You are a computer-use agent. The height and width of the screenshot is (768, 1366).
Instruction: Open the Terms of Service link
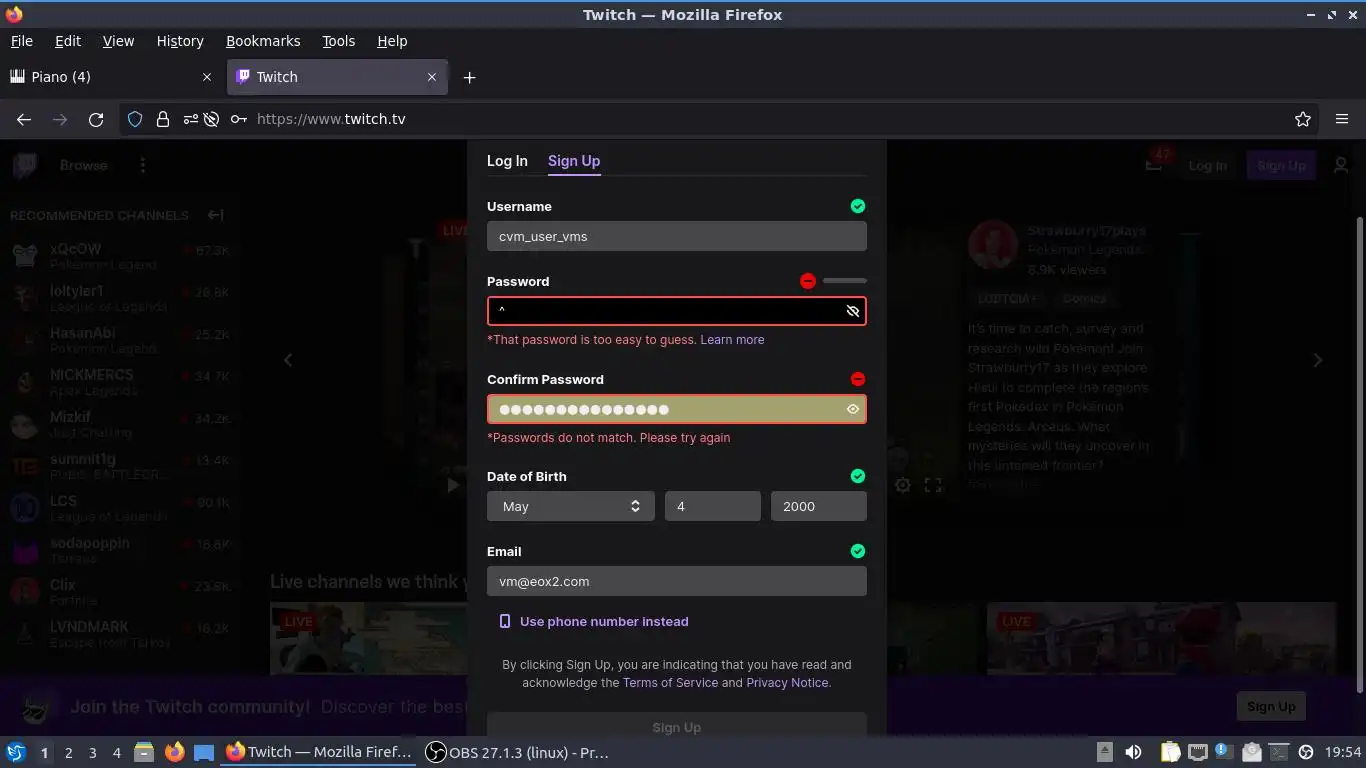[x=670, y=683]
